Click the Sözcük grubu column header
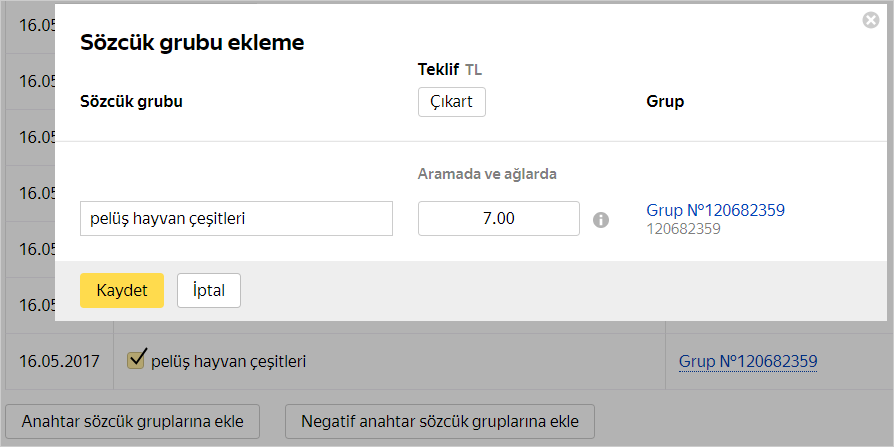 coord(131,102)
